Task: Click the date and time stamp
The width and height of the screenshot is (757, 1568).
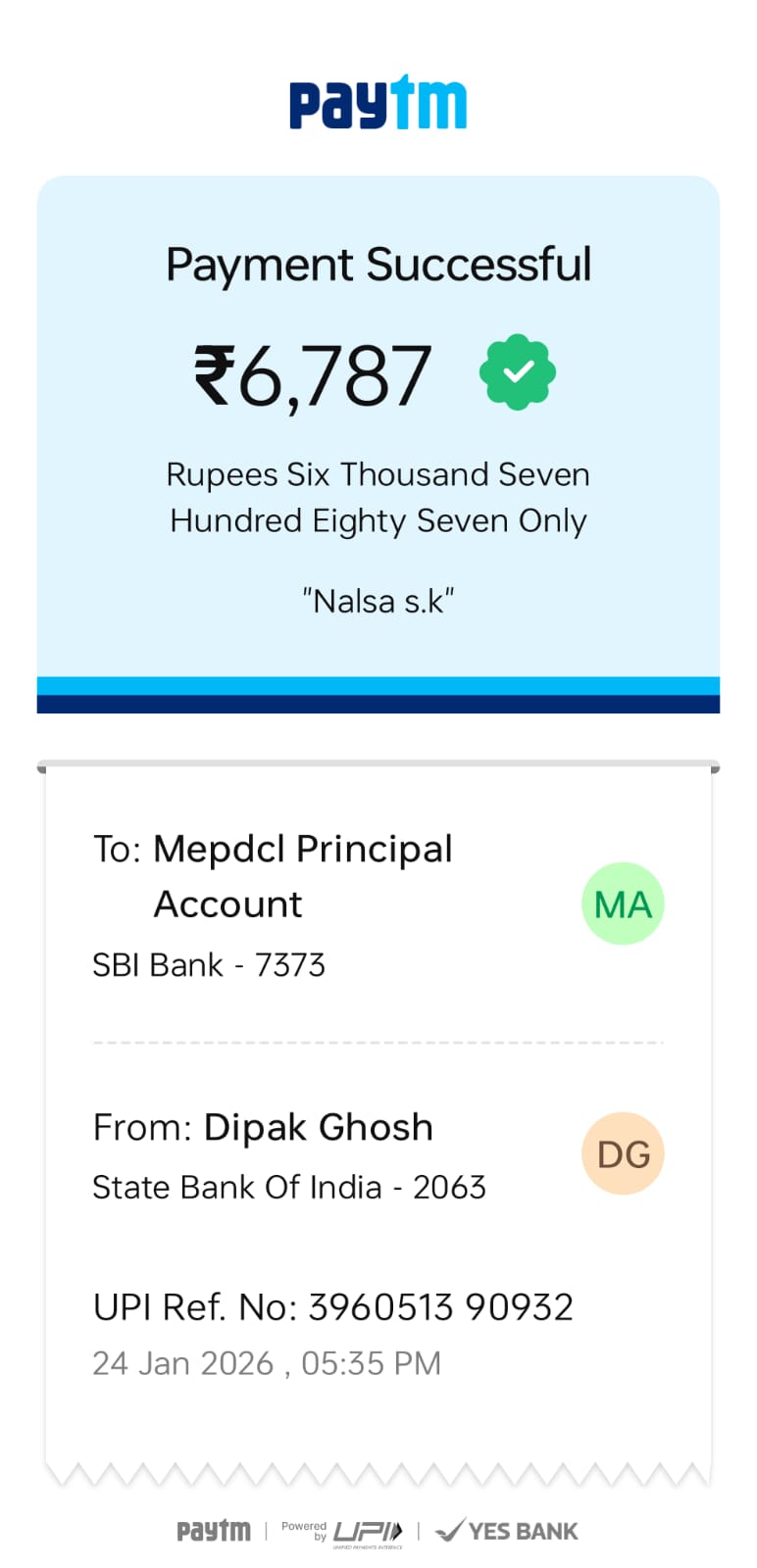Action: click(x=267, y=1363)
